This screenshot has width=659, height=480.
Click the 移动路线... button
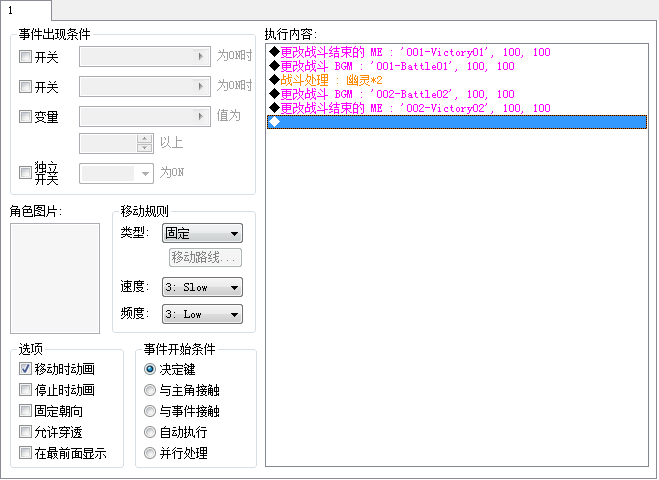(x=205, y=257)
